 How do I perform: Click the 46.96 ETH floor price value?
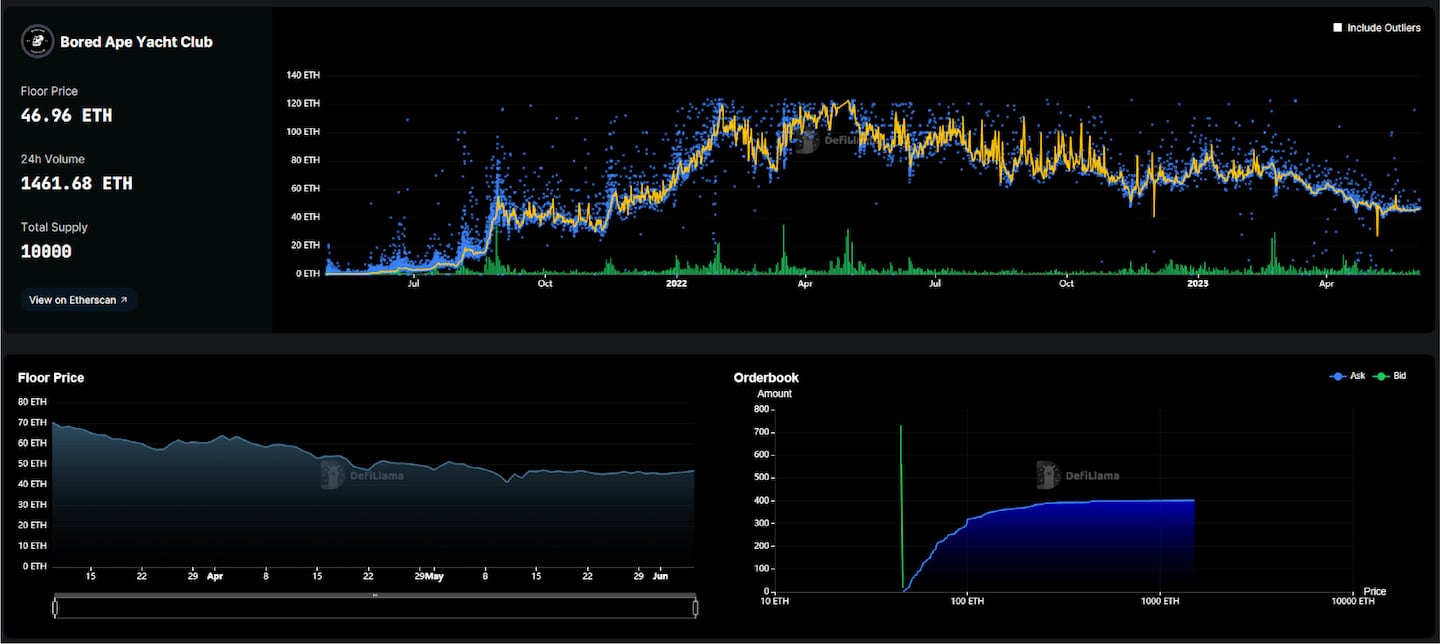66,116
